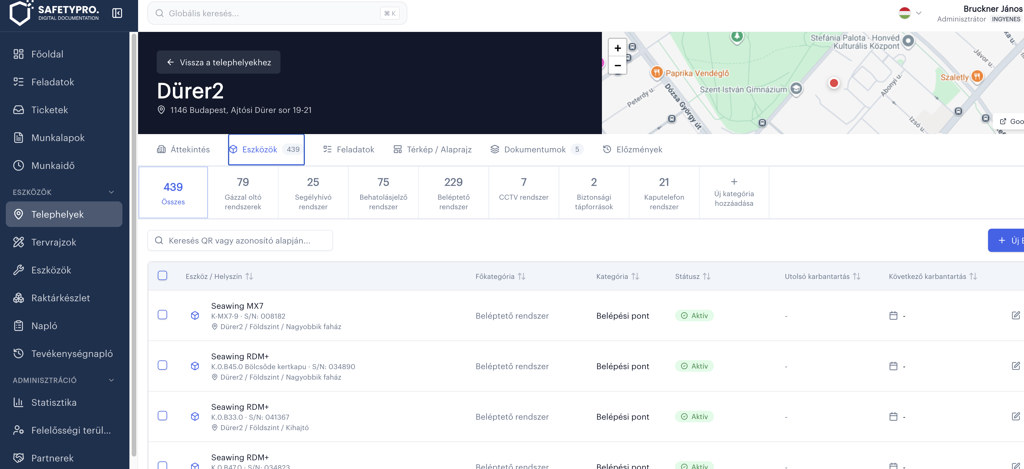This screenshot has height=469, width=1024.
Task: Open Eszközök in the sidebar
Action: (64, 270)
